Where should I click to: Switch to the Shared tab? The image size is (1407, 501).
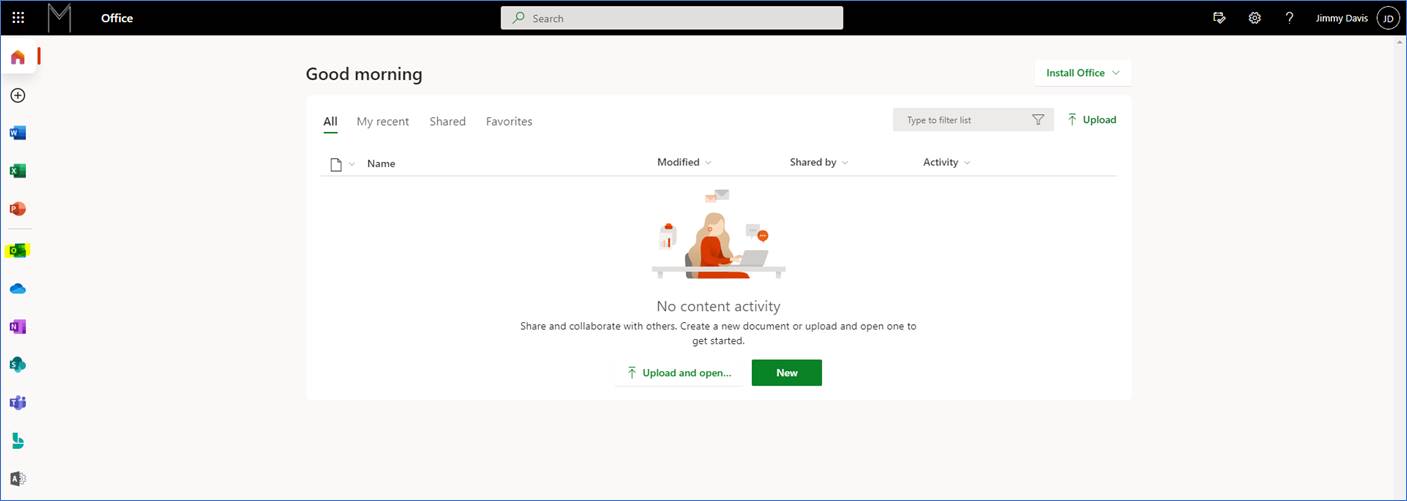[x=448, y=122]
